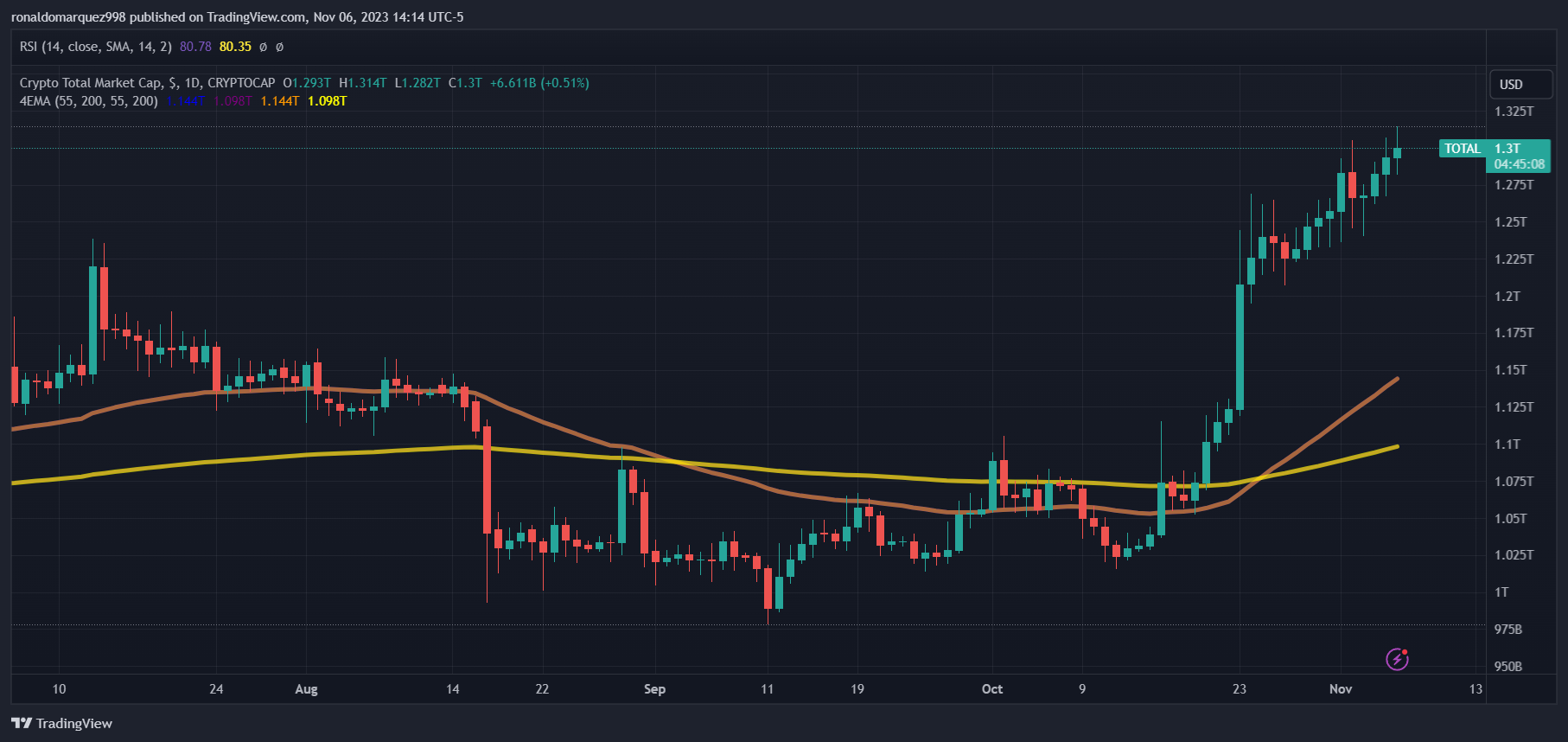The width and height of the screenshot is (1568, 742).
Task: Select the RSI indicator legend title
Action: (95, 47)
